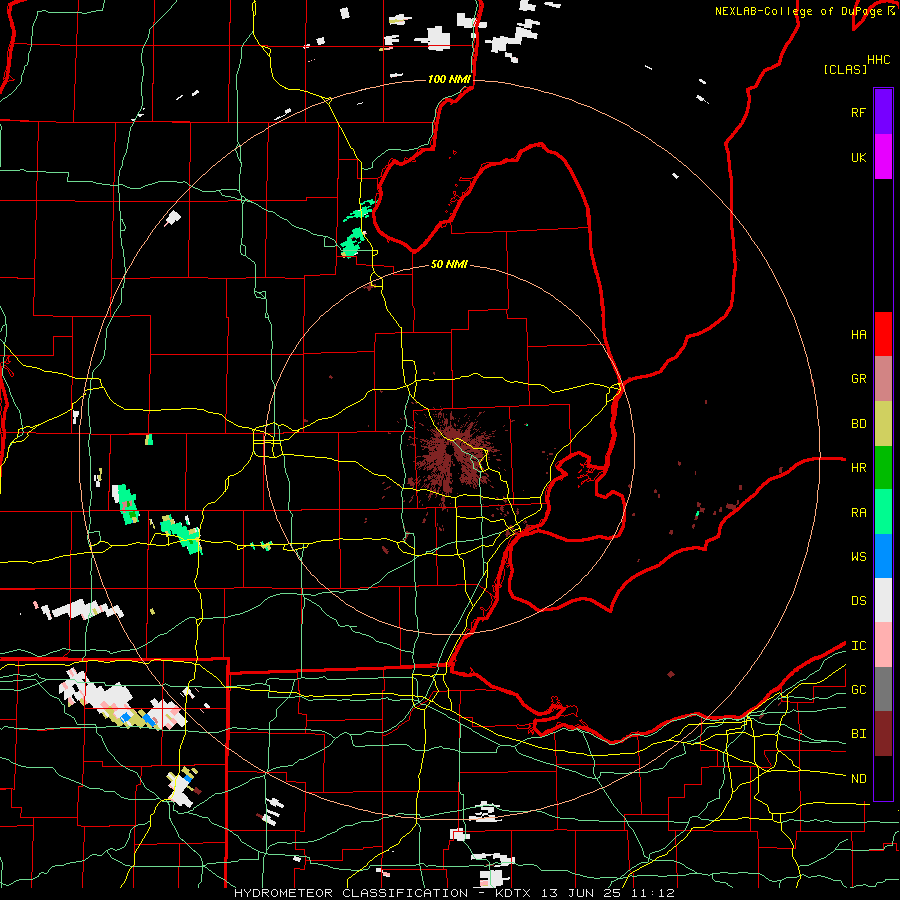The image size is (900, 900).
Task: Click the UK legend label
Action: click(858, 158)
